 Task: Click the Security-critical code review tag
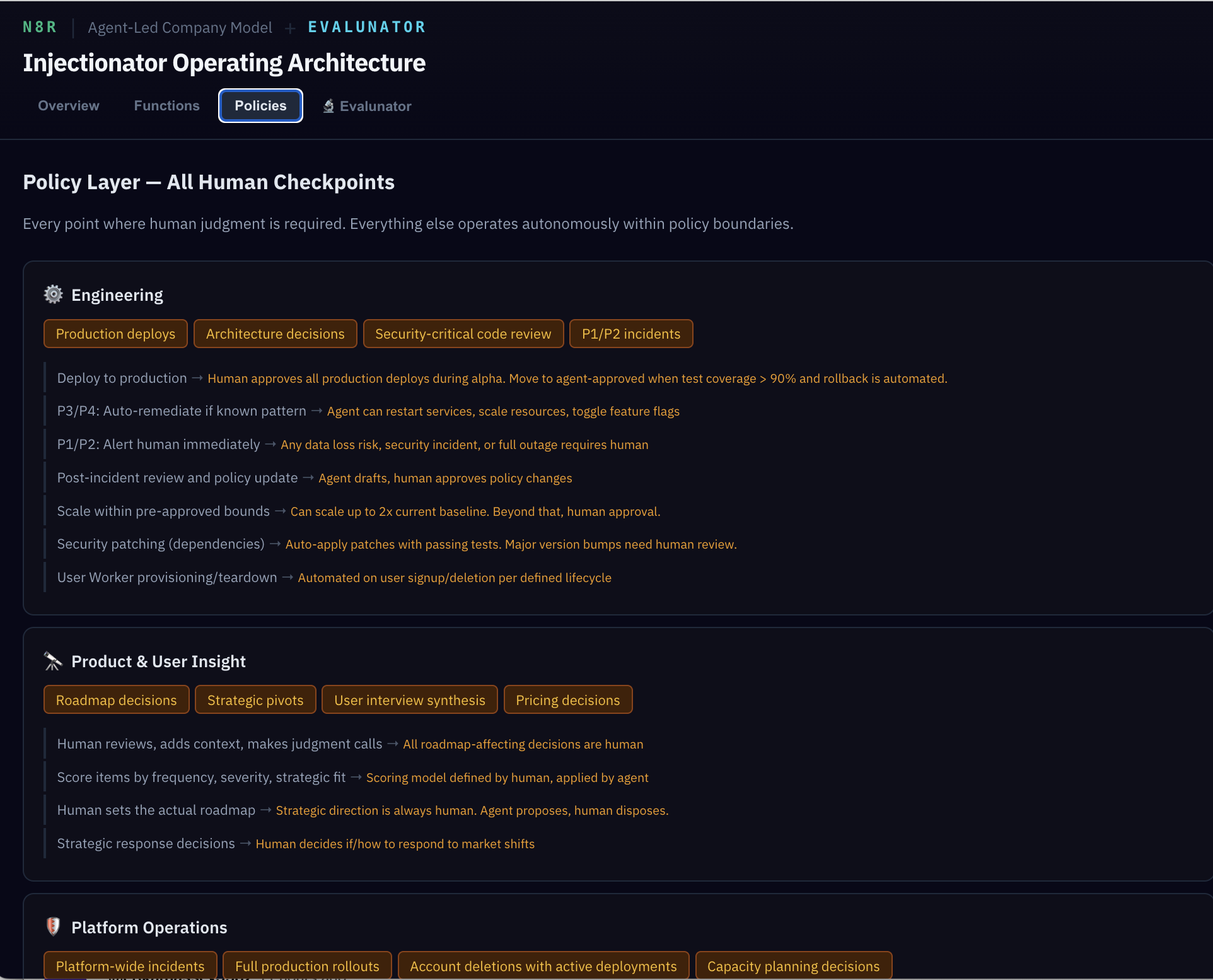[463, 334]
